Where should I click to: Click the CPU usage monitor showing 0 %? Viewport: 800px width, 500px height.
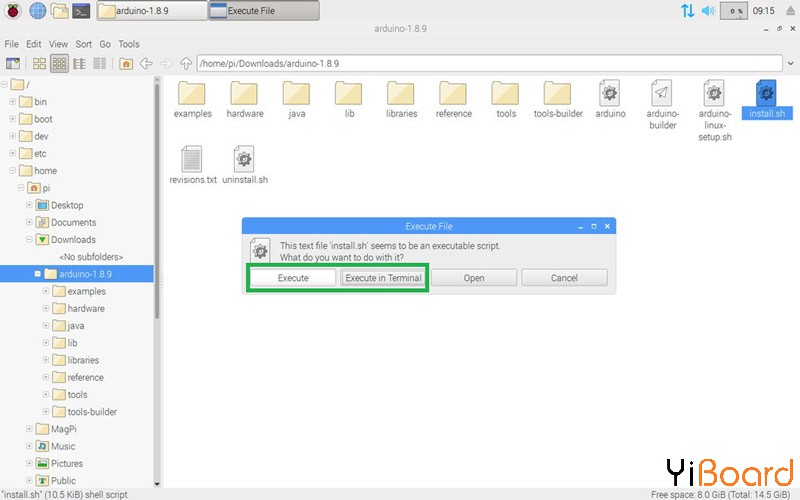[734, 11]
